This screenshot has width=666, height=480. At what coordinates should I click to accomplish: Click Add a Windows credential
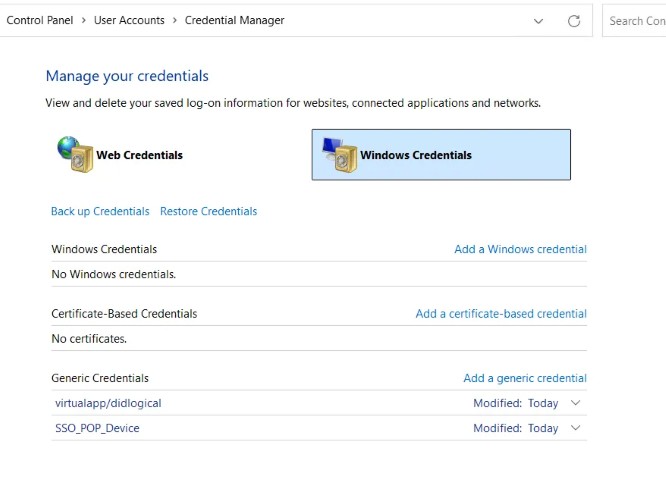[x=520, y=249]
